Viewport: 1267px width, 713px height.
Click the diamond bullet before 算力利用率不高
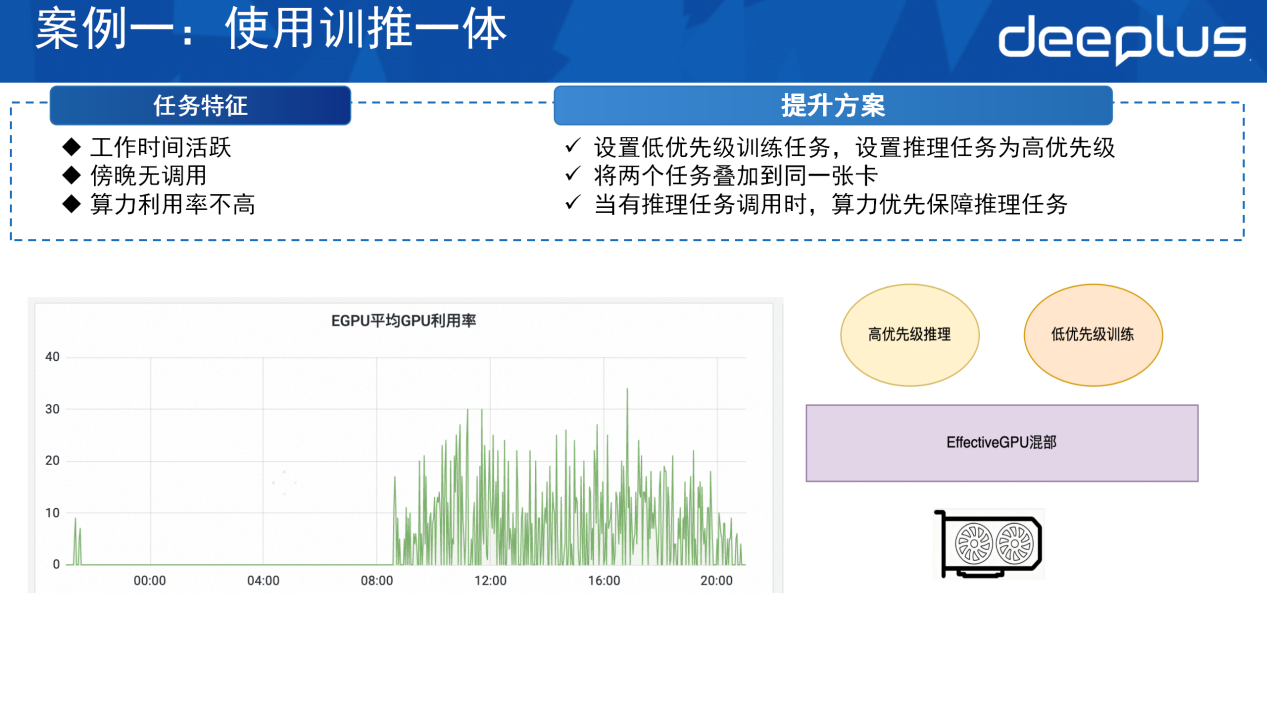click(x=71, y=204)
